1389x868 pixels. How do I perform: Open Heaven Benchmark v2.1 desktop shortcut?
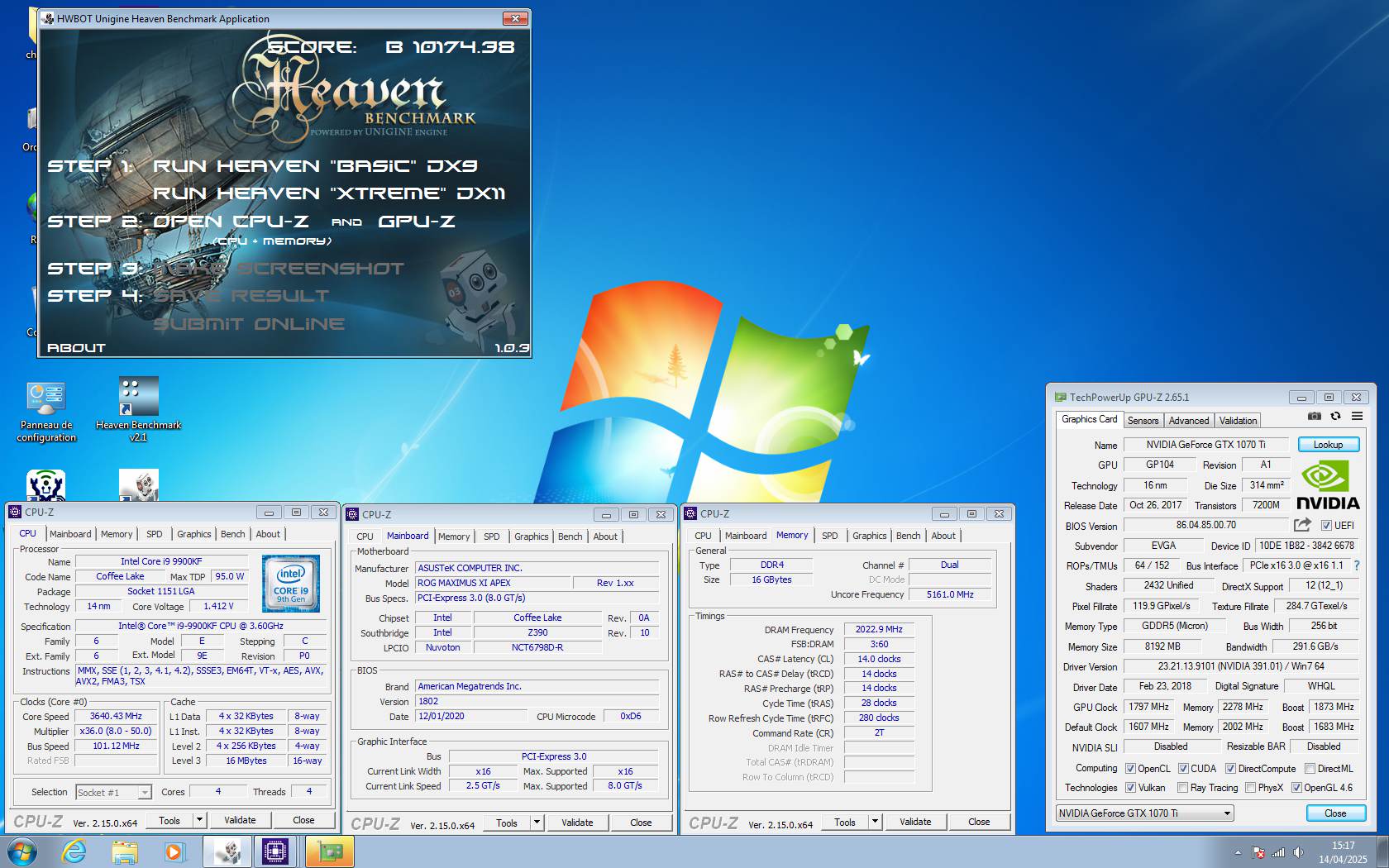click(x=138, y=409)
